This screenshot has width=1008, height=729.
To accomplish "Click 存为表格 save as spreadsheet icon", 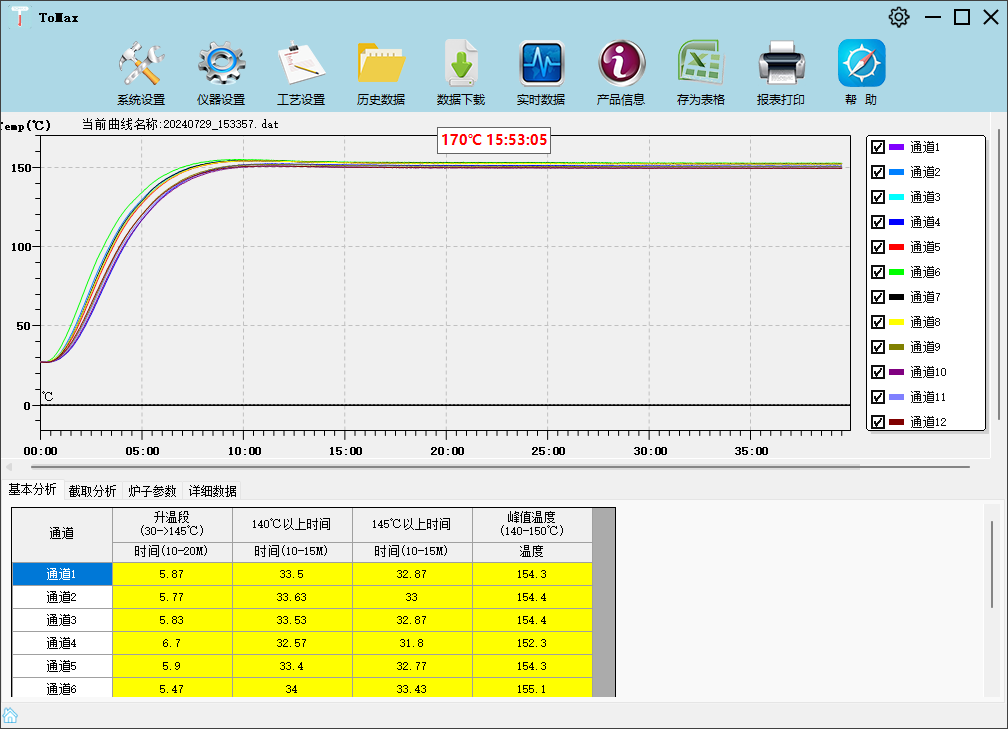I will point(701,65).
